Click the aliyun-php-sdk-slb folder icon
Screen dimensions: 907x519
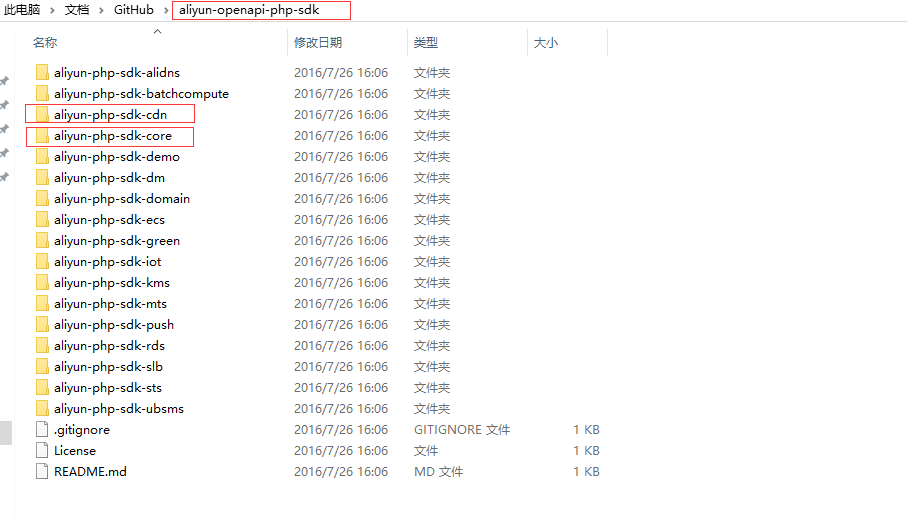point(42,366)
